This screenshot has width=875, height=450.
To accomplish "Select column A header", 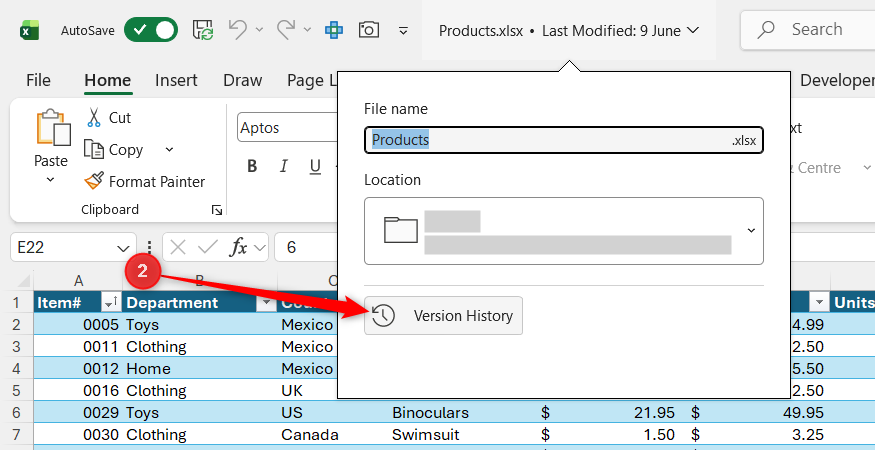I will (78, 280).
